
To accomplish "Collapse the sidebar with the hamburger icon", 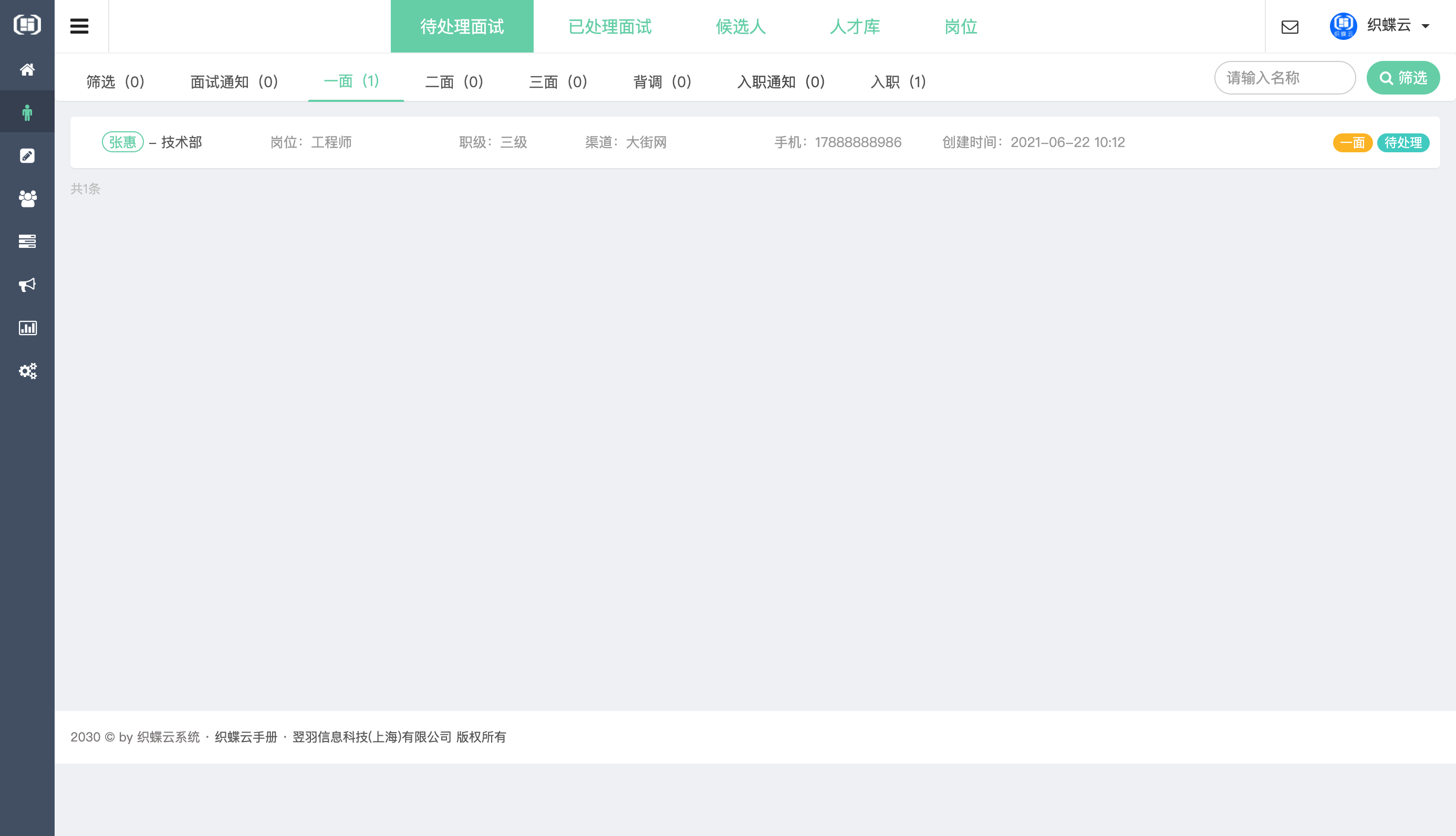I will tap(79, 25).
